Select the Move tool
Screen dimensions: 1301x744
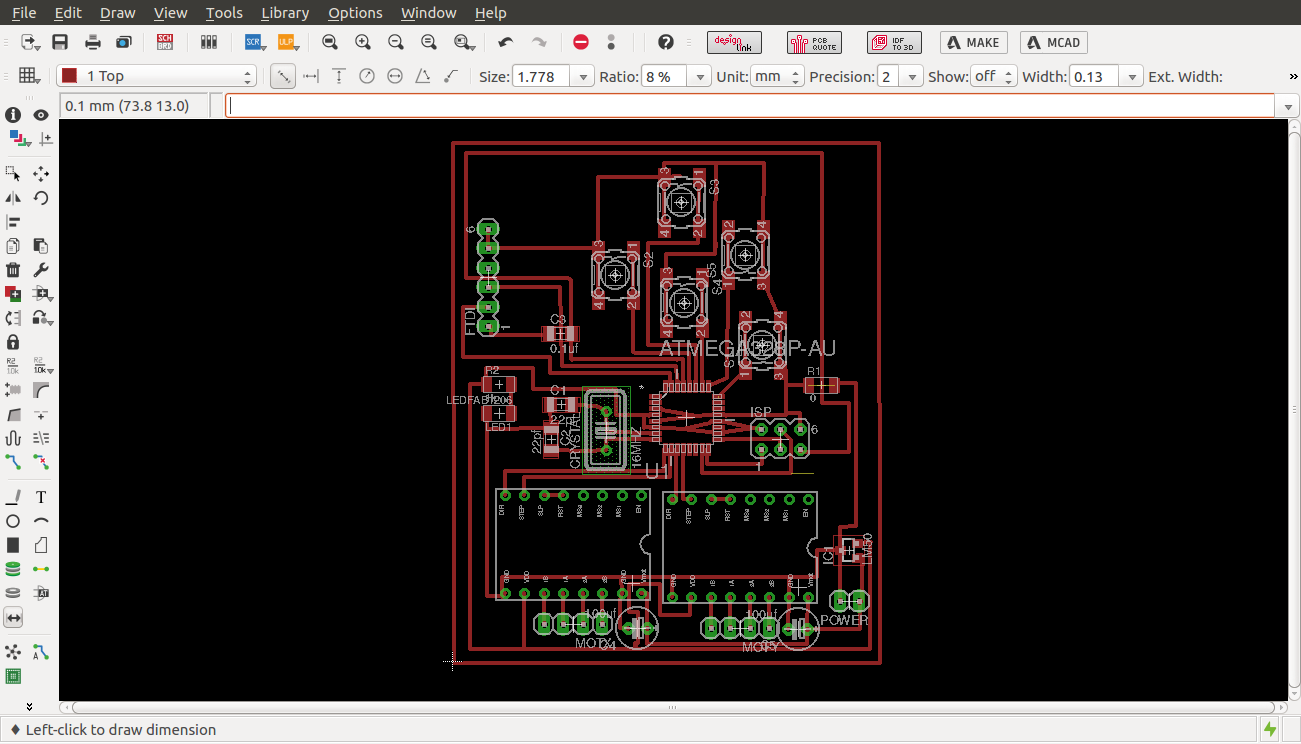tap(41, 173)
